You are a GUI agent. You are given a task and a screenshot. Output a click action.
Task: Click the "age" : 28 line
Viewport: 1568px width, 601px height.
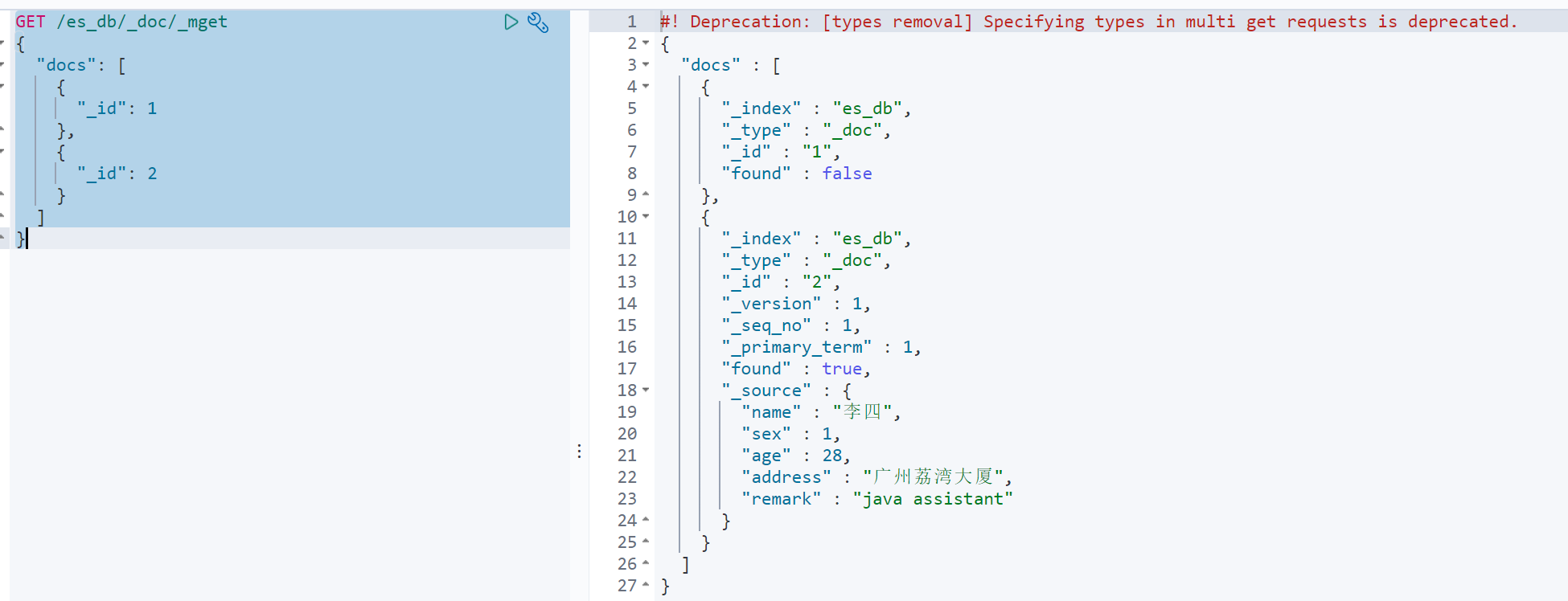(796, 456)
